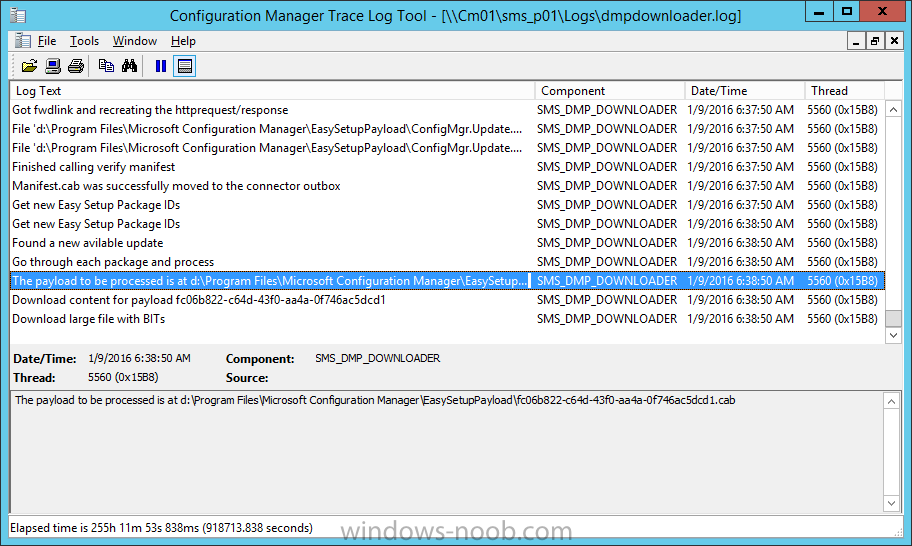Select row 'Found a new avilable update'
Image resolution: width=912 pixels, height=546 pixels.
pyautogui.click(x=447, y=243)
